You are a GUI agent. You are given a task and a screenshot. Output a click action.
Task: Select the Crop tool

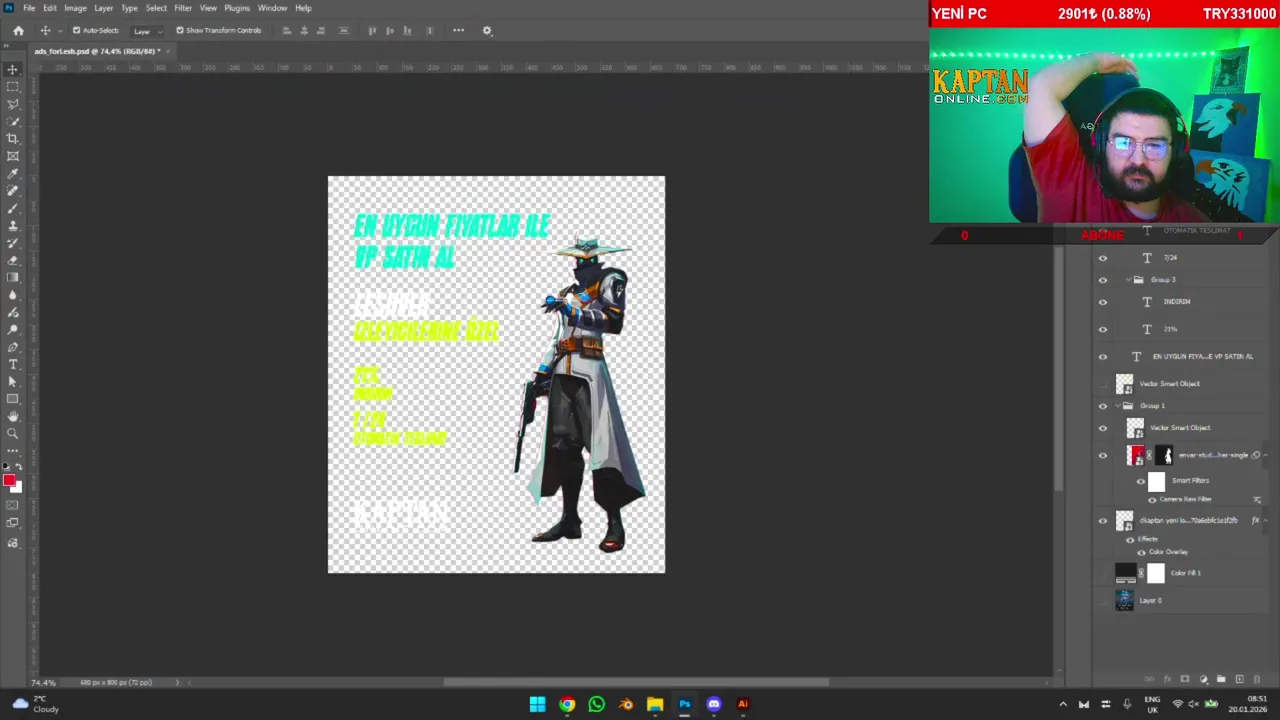[13, 139]
